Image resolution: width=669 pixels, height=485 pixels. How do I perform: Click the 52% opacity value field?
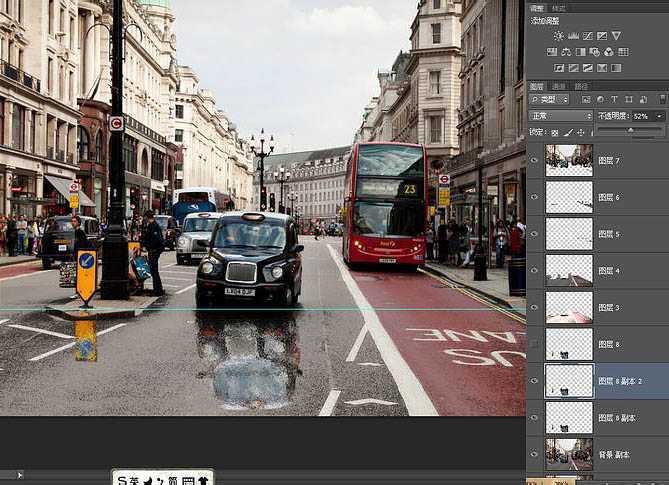pos(643,116)
